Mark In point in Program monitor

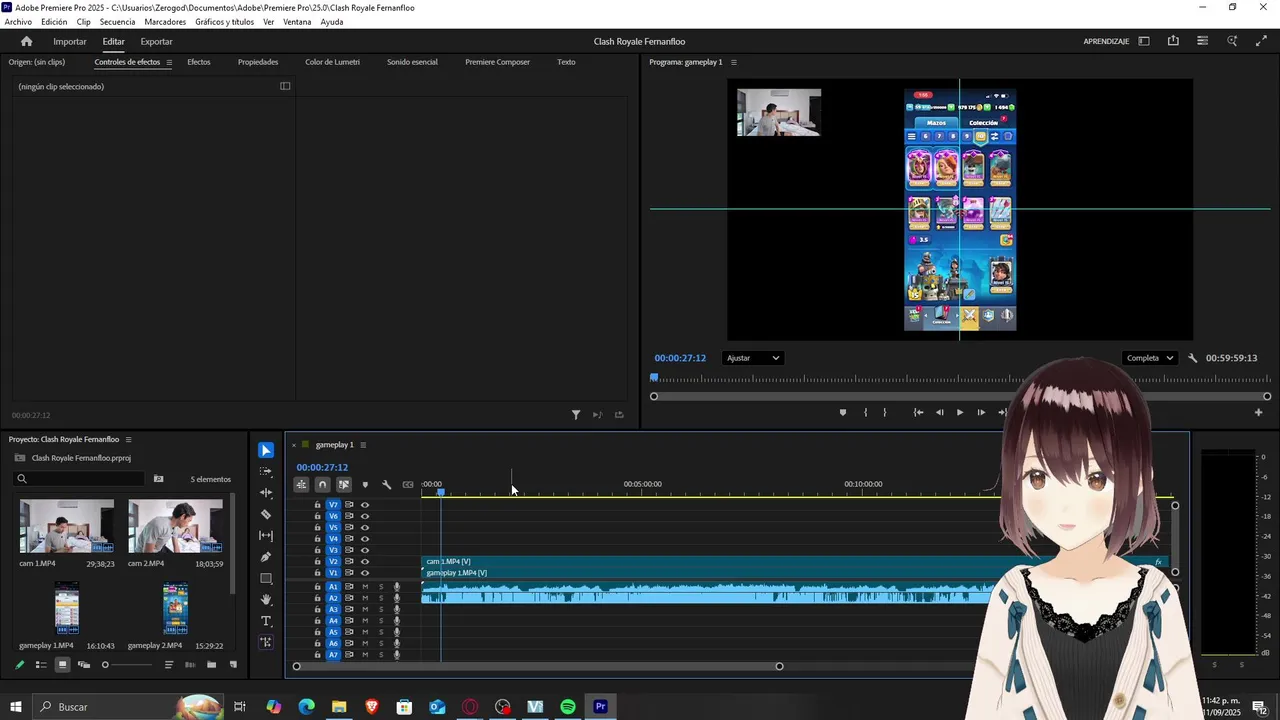[x=865, y=412]
